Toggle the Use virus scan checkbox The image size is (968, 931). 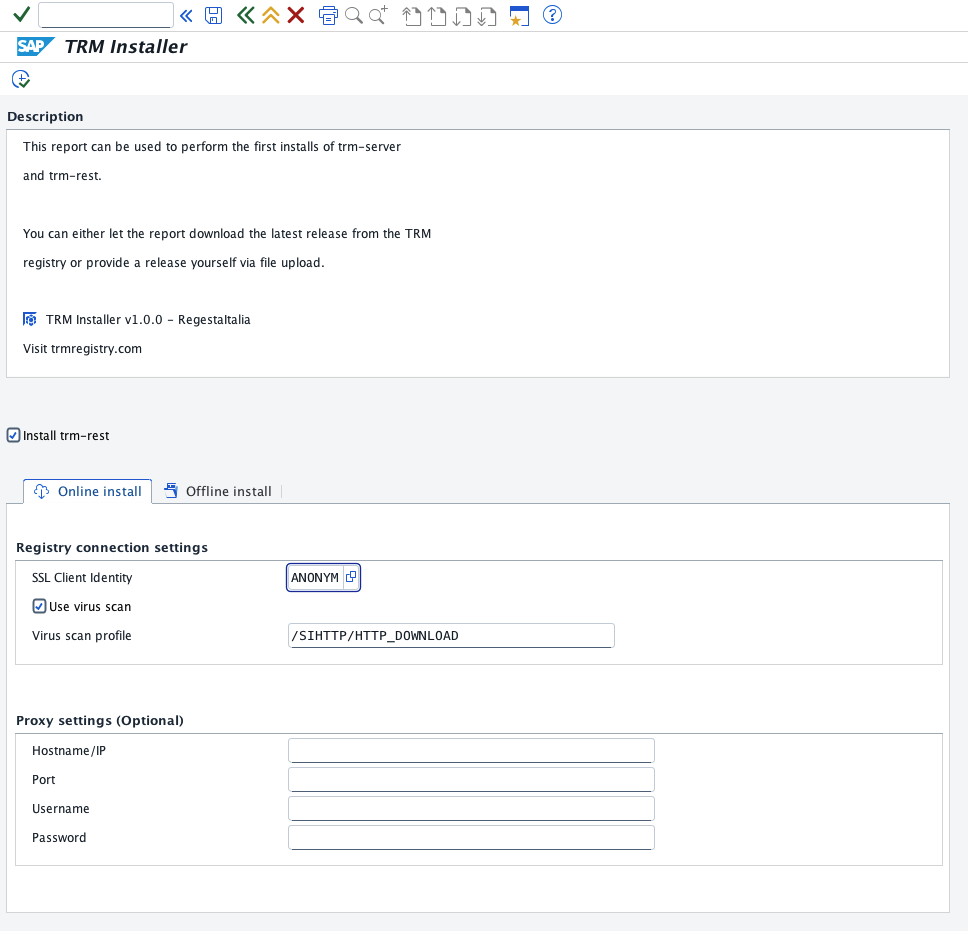coord(40,606)
